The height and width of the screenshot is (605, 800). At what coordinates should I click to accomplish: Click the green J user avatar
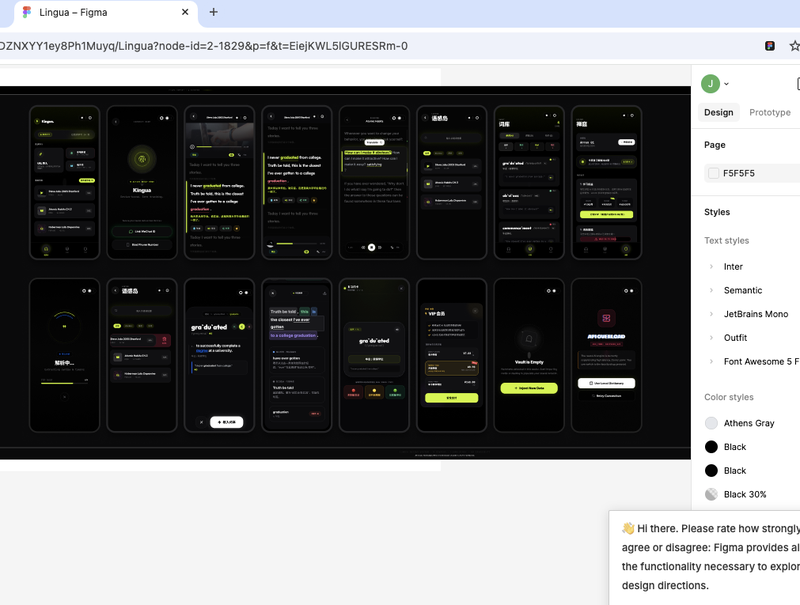point(710,84)
